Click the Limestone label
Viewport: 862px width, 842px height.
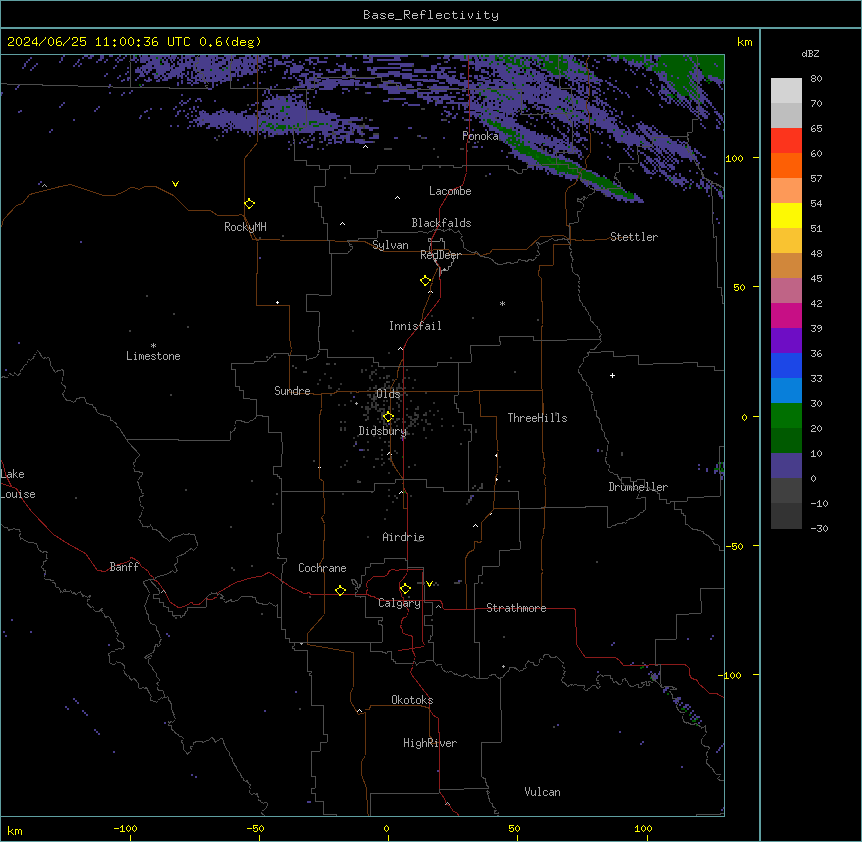coord(153,356)
